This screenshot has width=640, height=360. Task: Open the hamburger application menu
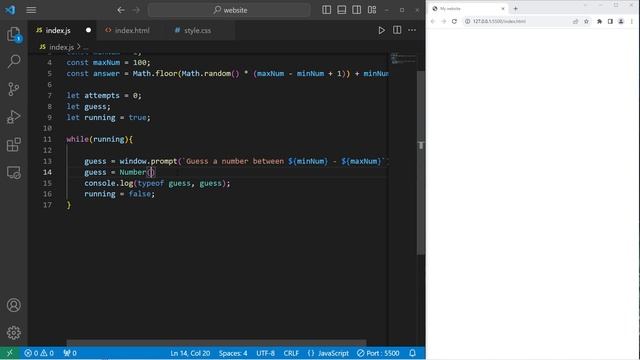[31, 10]
